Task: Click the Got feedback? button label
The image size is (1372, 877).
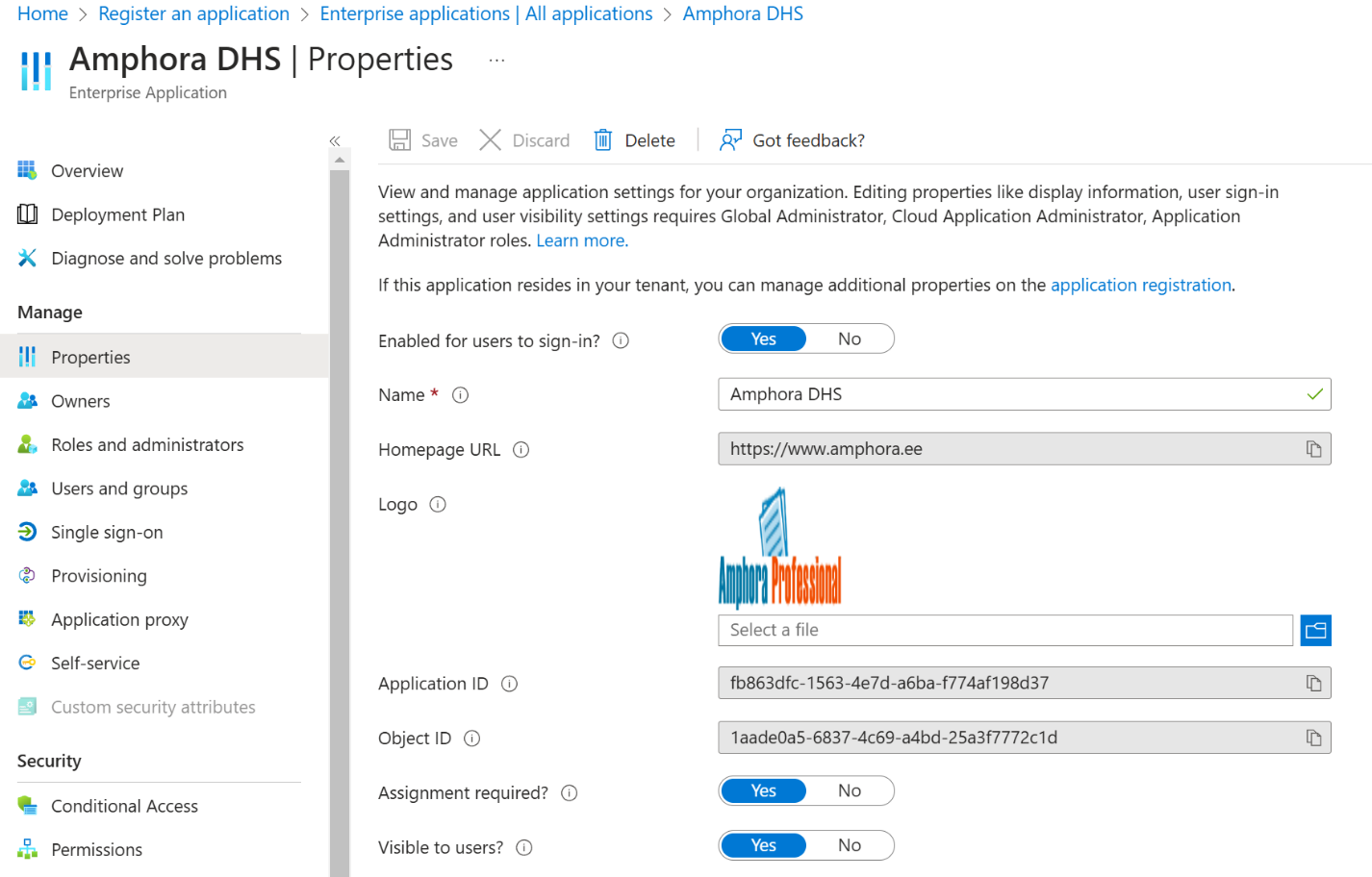Action: click(809, 140)
